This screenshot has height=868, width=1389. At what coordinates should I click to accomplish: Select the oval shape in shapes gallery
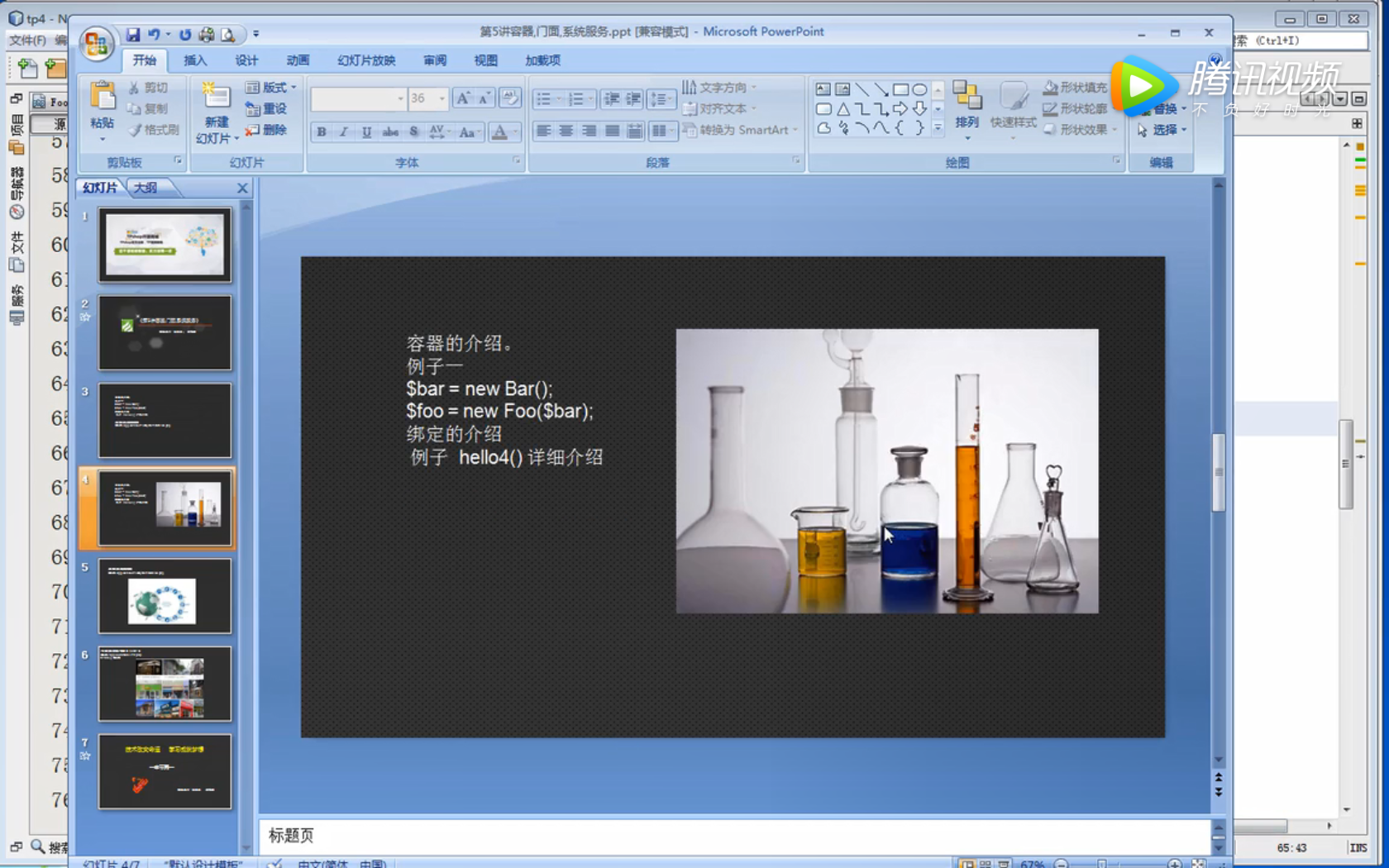[919, 89]
